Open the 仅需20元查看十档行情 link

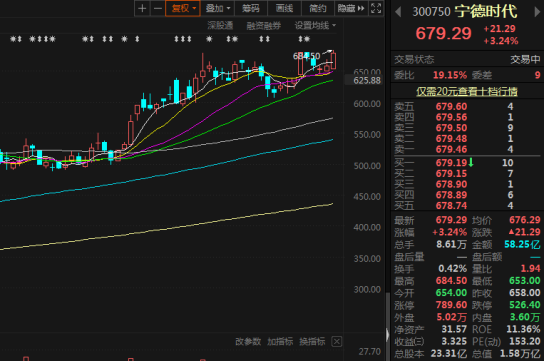[x=467, y=92]
